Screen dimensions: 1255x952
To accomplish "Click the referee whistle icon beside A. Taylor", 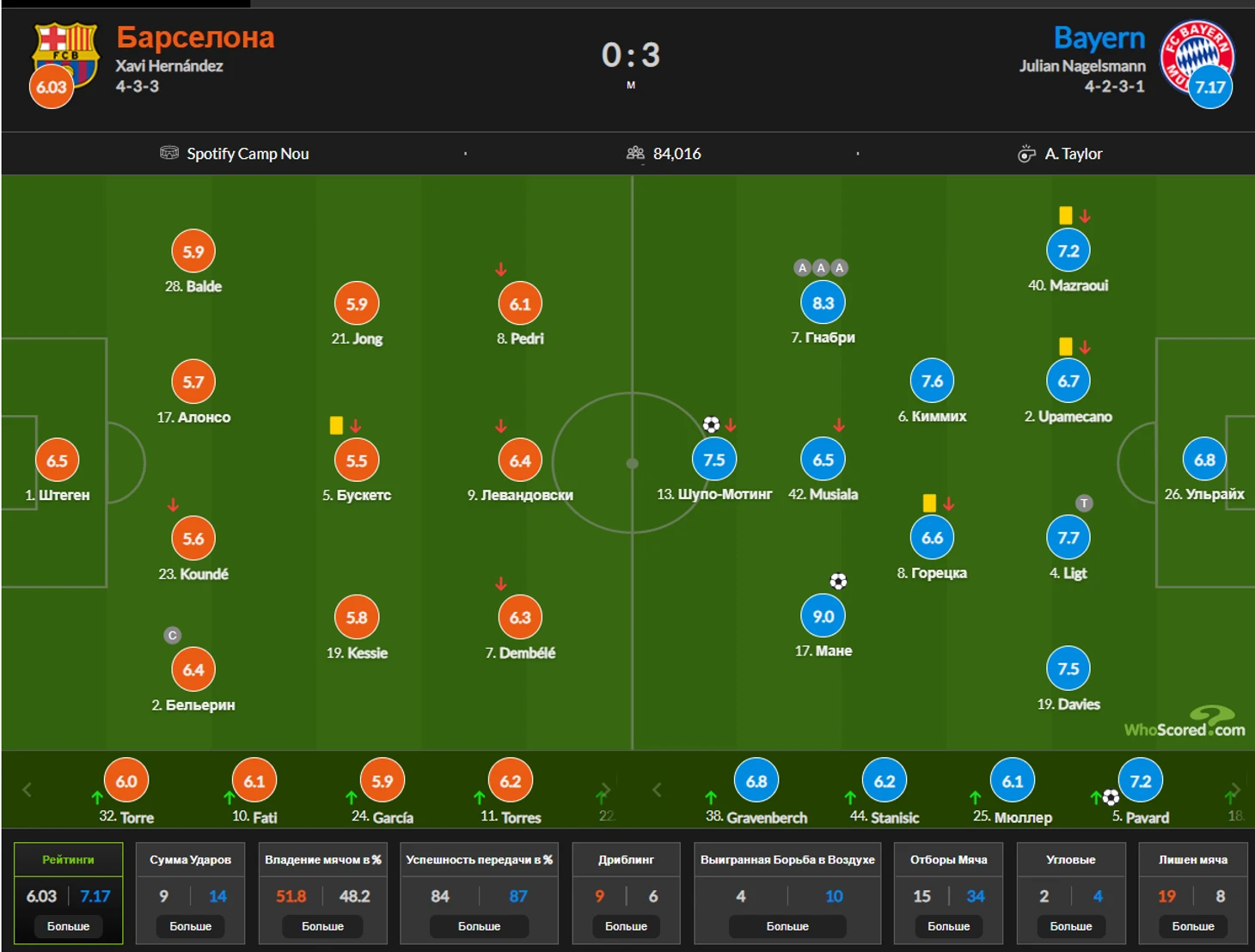I will pos(1026,154).
